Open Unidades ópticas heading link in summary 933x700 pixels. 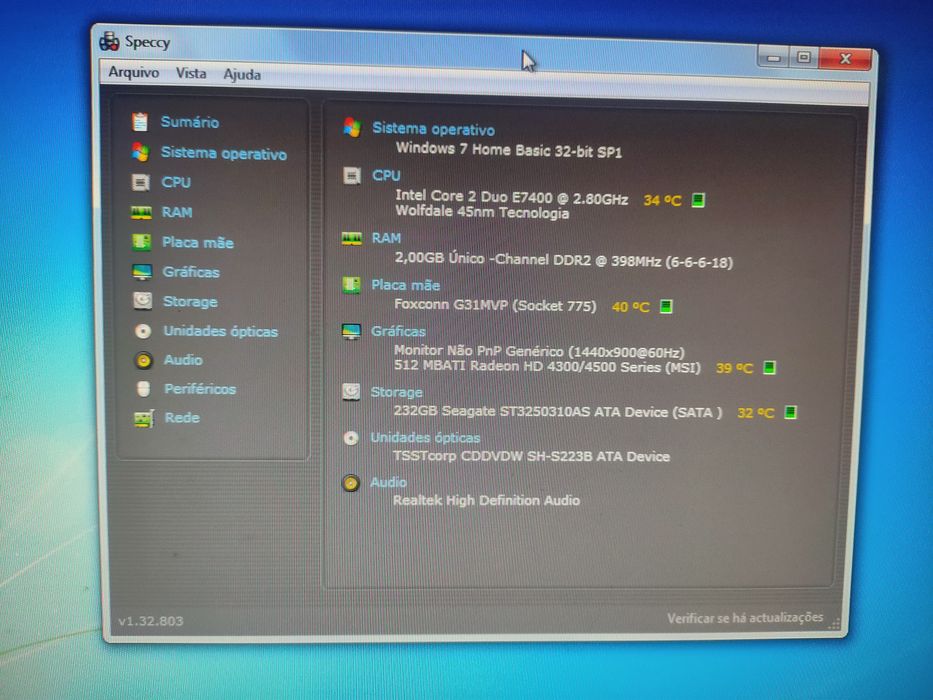tap(425, 438)
